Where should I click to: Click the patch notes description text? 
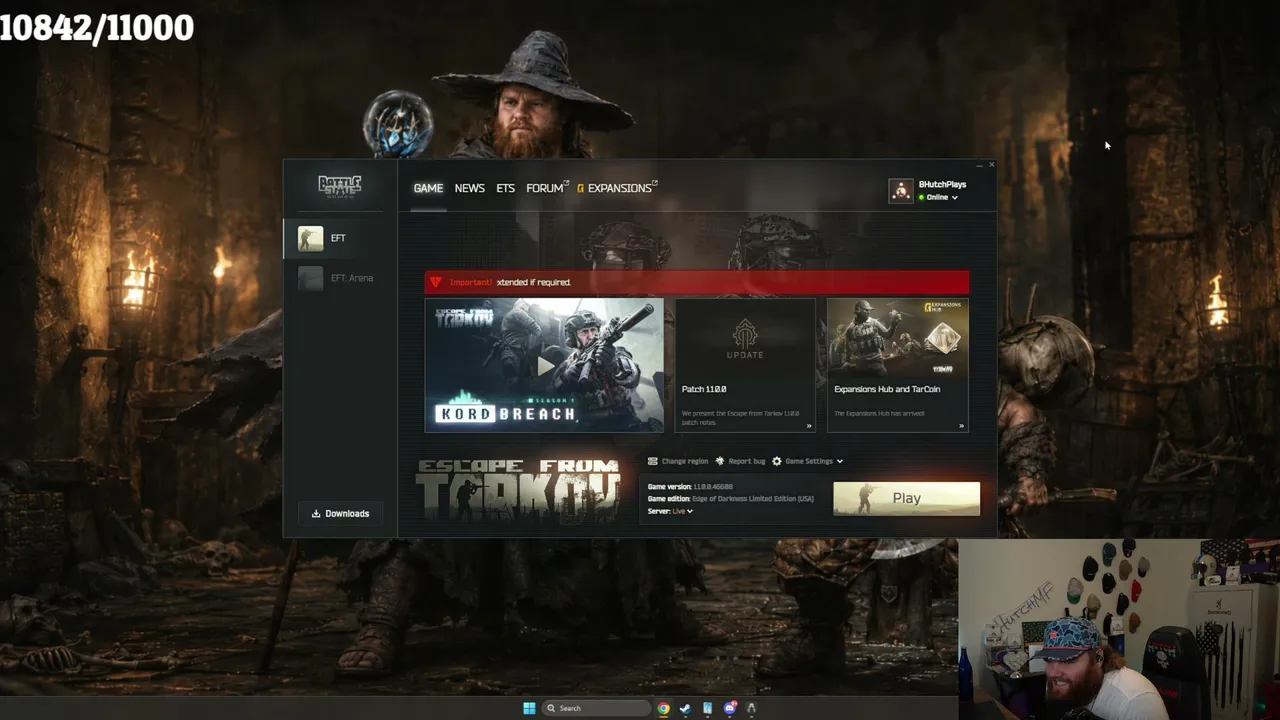point(741,417)
